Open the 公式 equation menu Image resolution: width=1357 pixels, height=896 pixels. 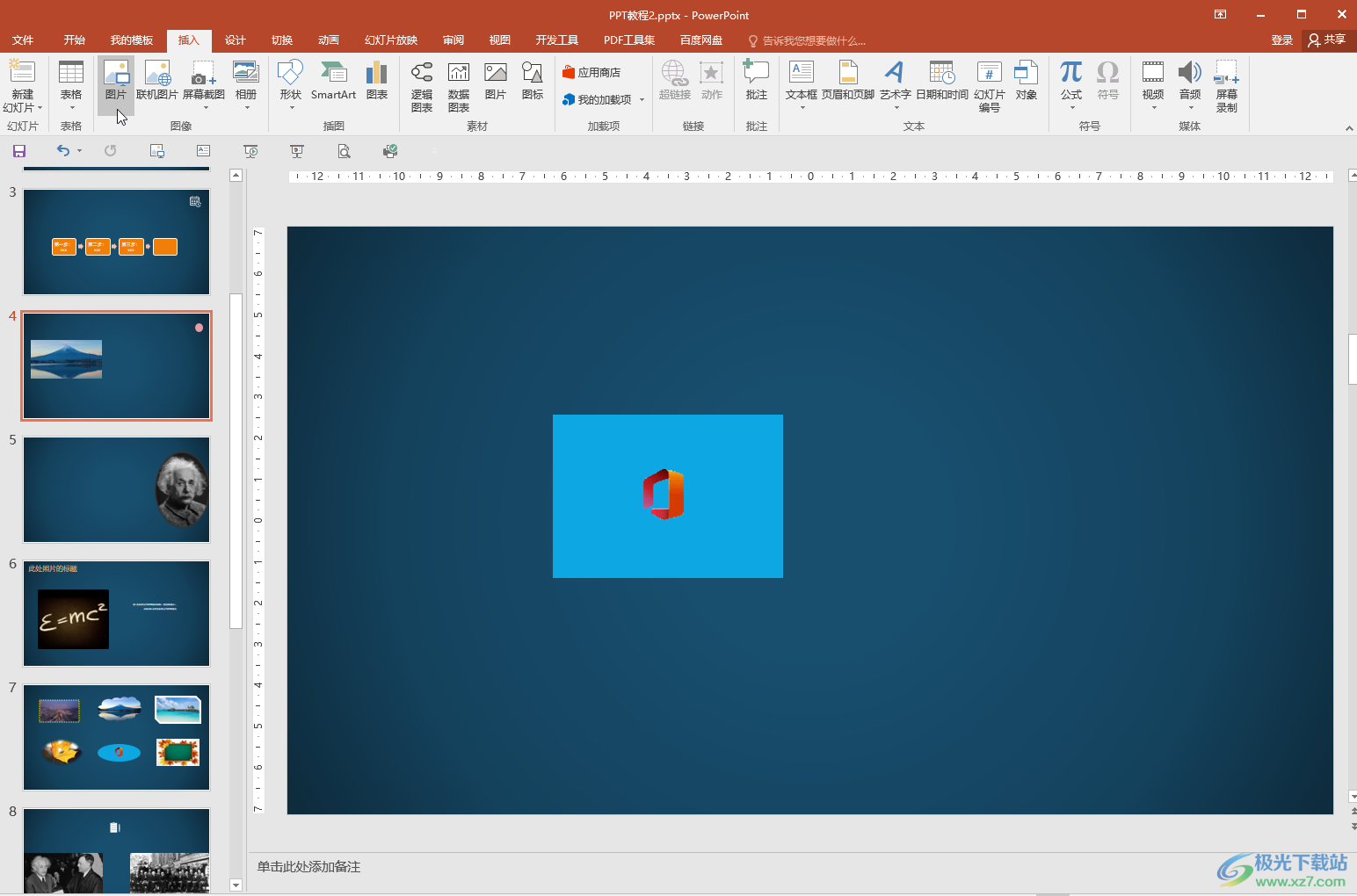click(x=1071, y=85)
